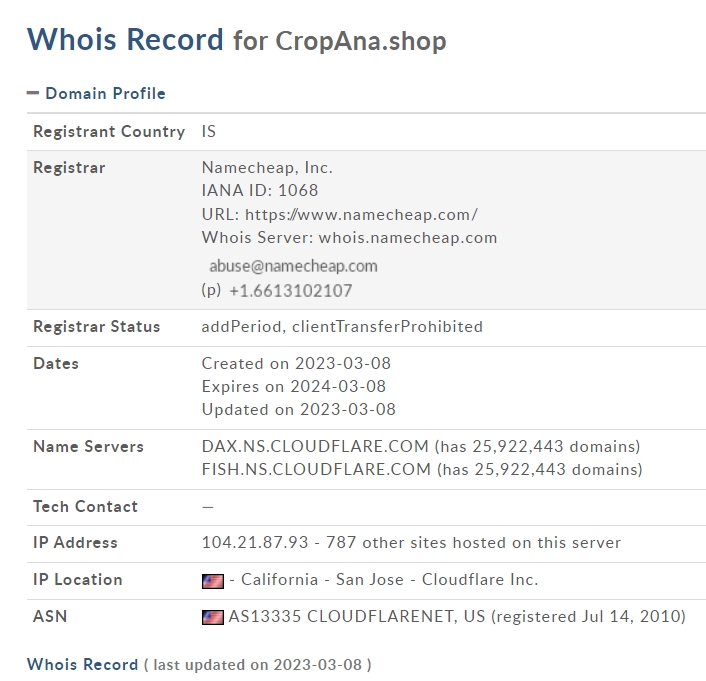The height and width of the screenshot is (681, 706).
Task: Click FISH.NS.CLOUDFLARE.COM name server
Action: (317, 469)
